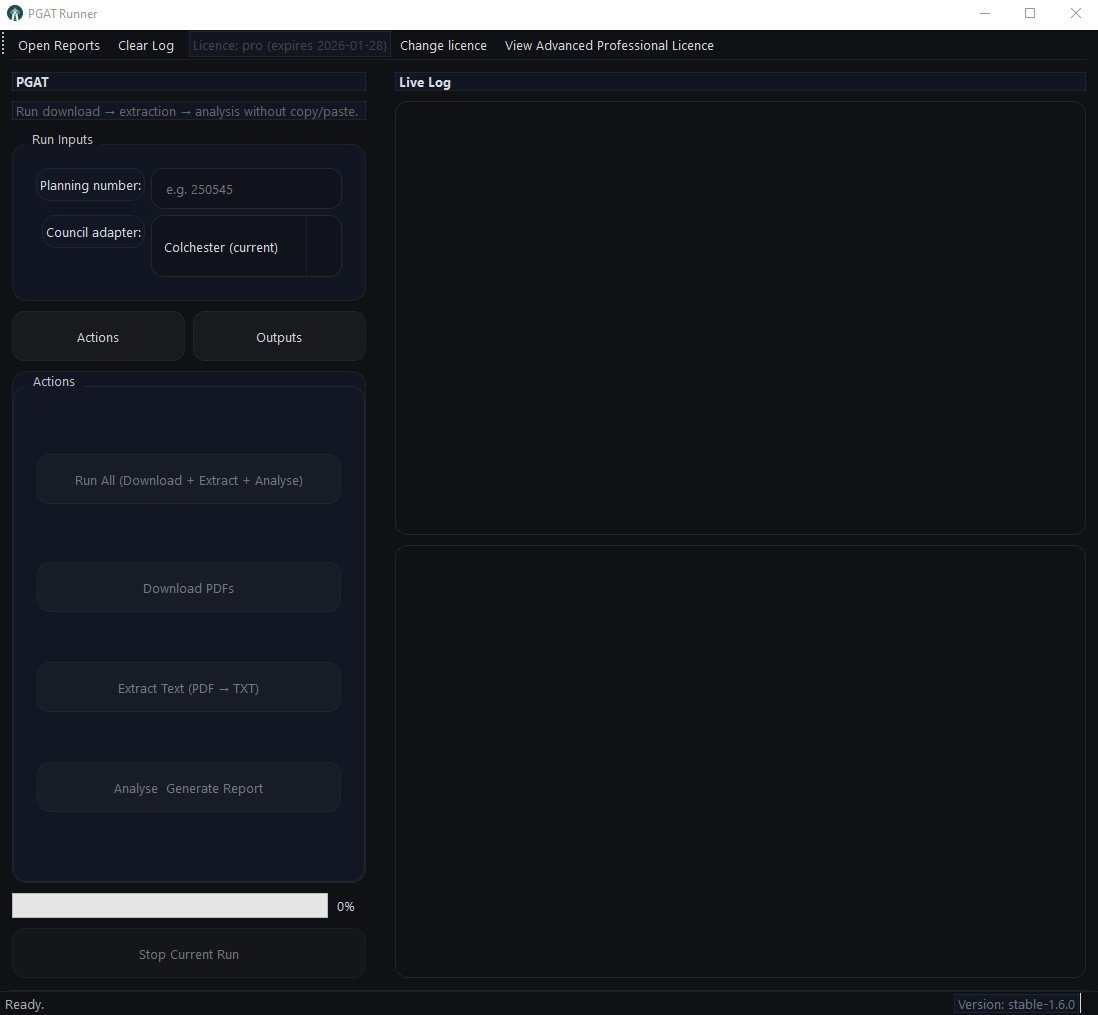1098x1015 pixels.
Task: Focus the Planning number input field
Action: click(x=246, y=189)
